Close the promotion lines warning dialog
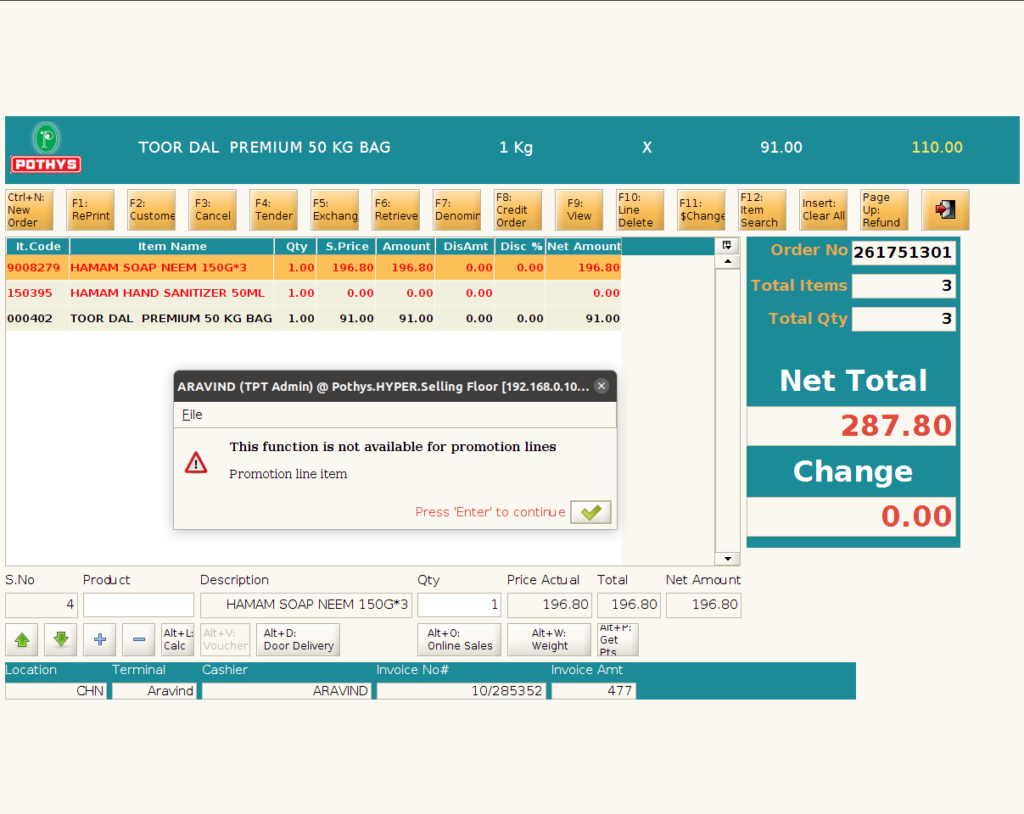The width and height of the screenshot is (1024, 814). pos(601,386)
